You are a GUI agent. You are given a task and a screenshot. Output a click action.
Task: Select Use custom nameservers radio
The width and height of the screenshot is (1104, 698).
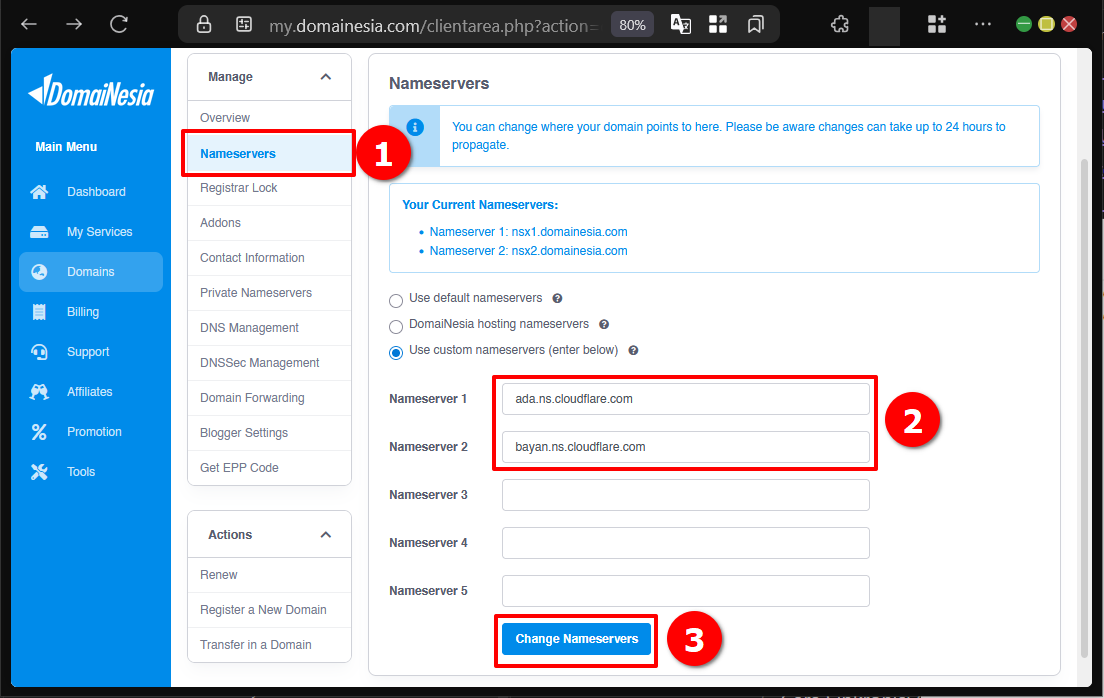point(396,352)
